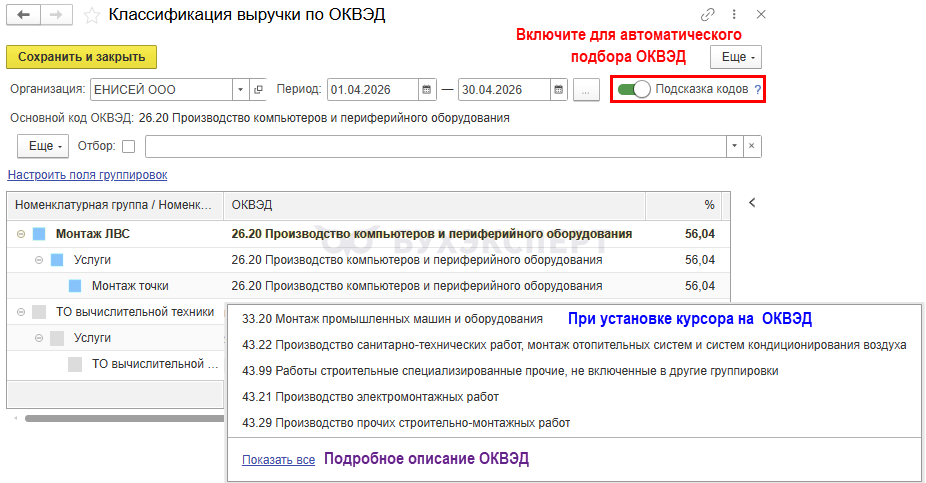Add form to favorites with star icon
The width and height of the screenshot is (926, 483).
click(x=91, y=15)
